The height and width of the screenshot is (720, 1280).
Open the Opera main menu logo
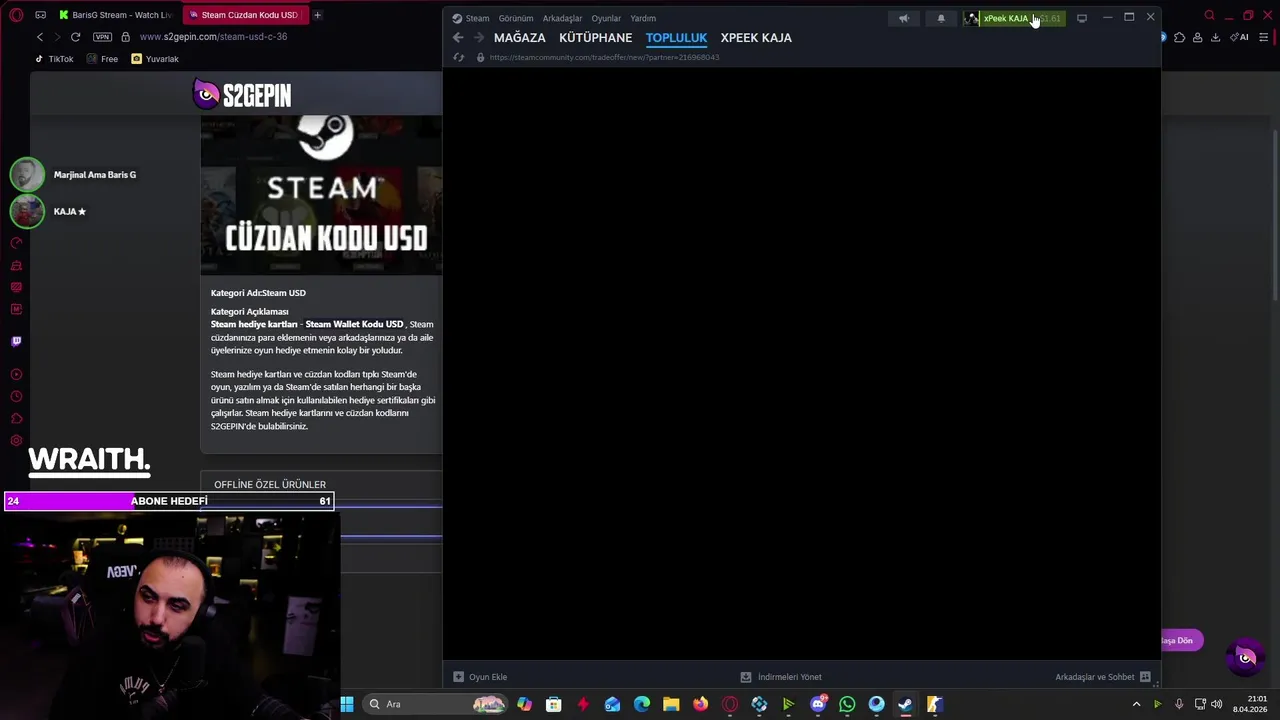click(x=16, y=15)
